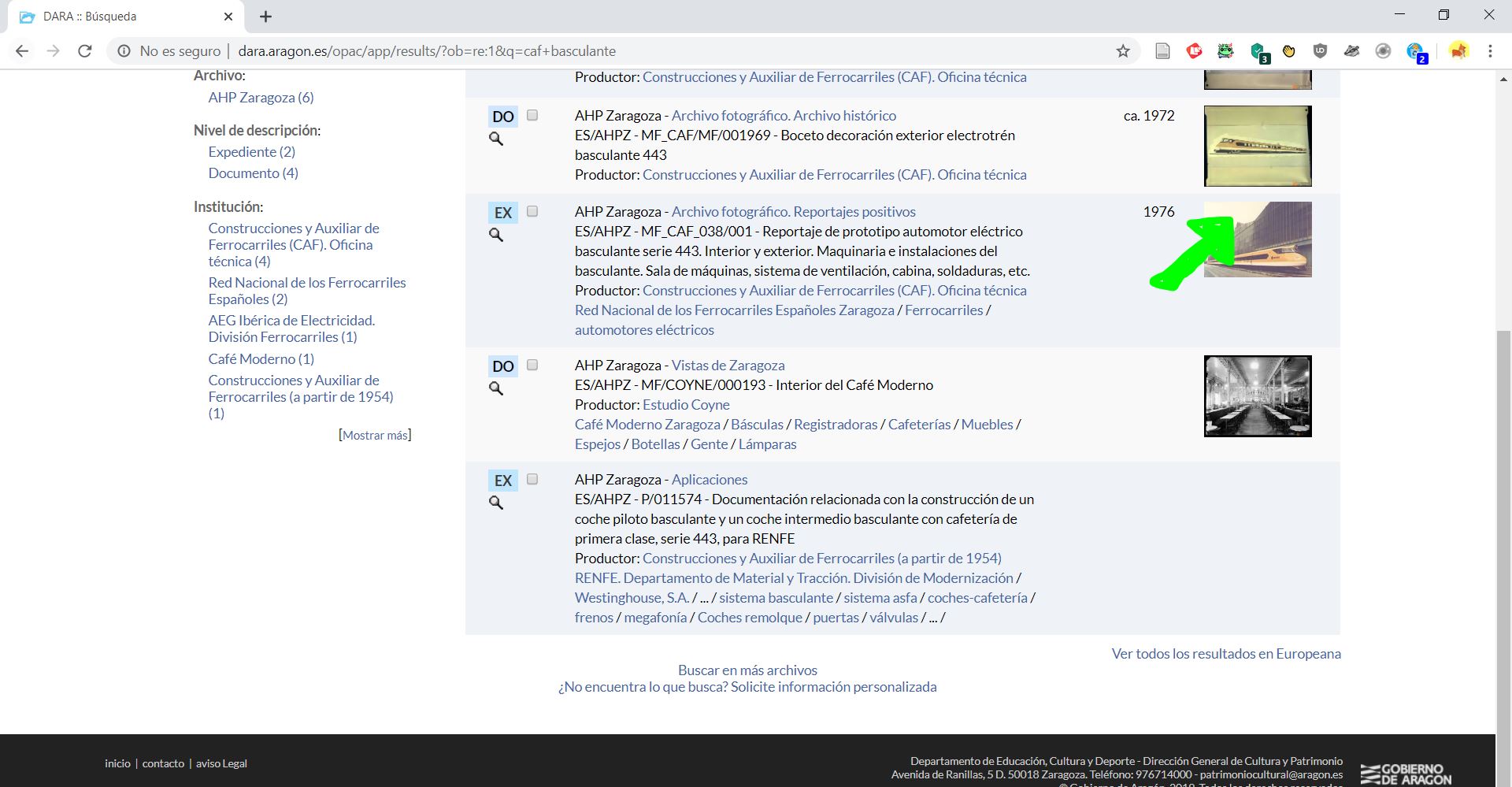
Task: Click DO badge of Café Moderno record
Action: 503,366
